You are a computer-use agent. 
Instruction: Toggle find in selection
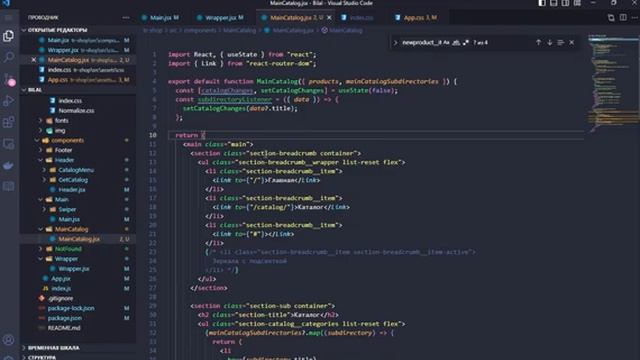click(560, 42)
